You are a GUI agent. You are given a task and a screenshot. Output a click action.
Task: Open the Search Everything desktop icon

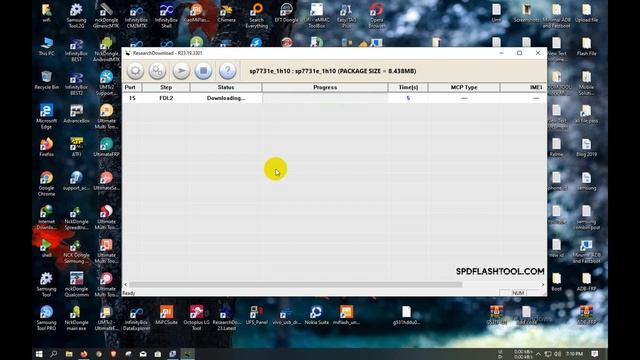[x=257, y=16]
